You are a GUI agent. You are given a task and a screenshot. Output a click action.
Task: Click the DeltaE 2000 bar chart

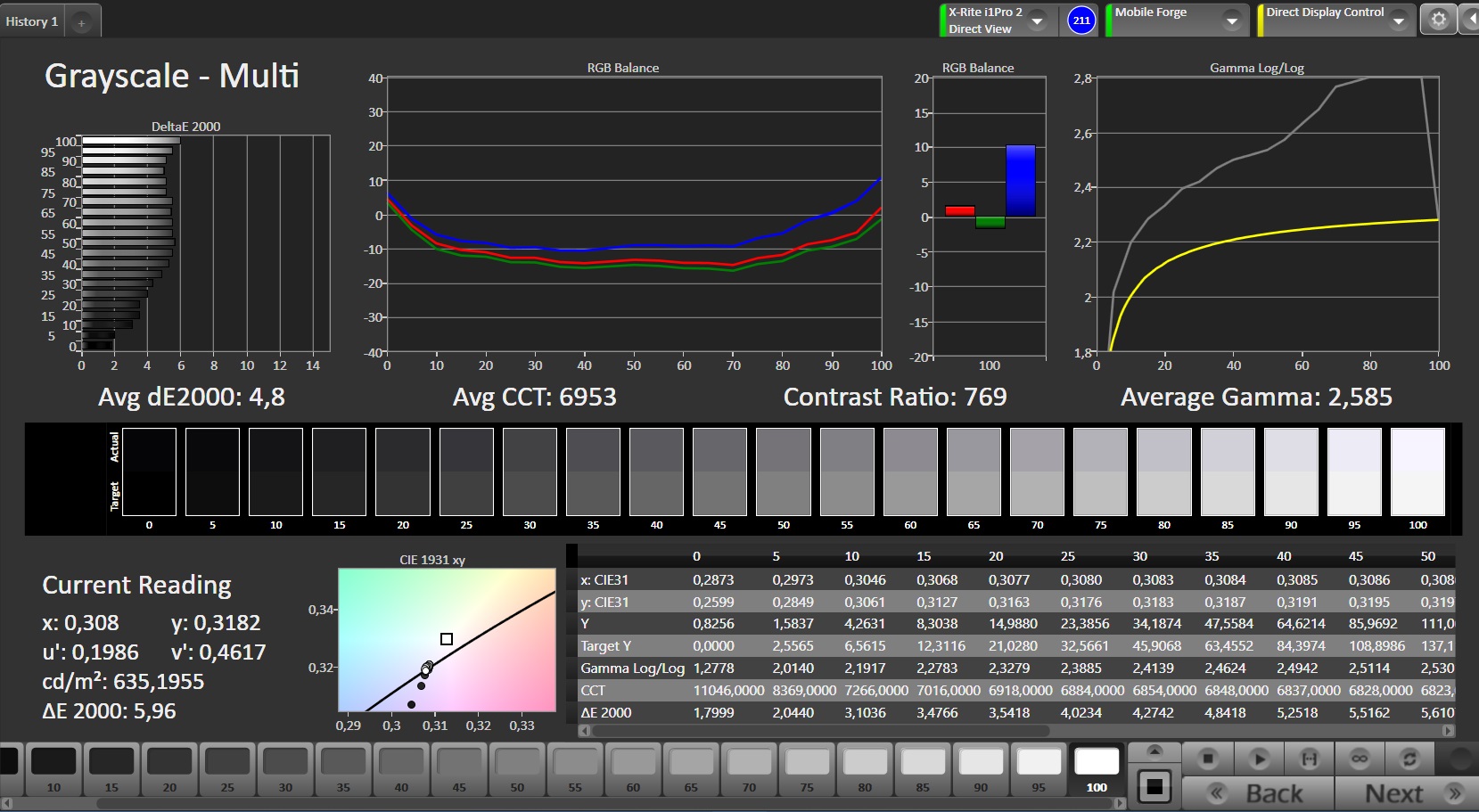[x=206, y=242]
